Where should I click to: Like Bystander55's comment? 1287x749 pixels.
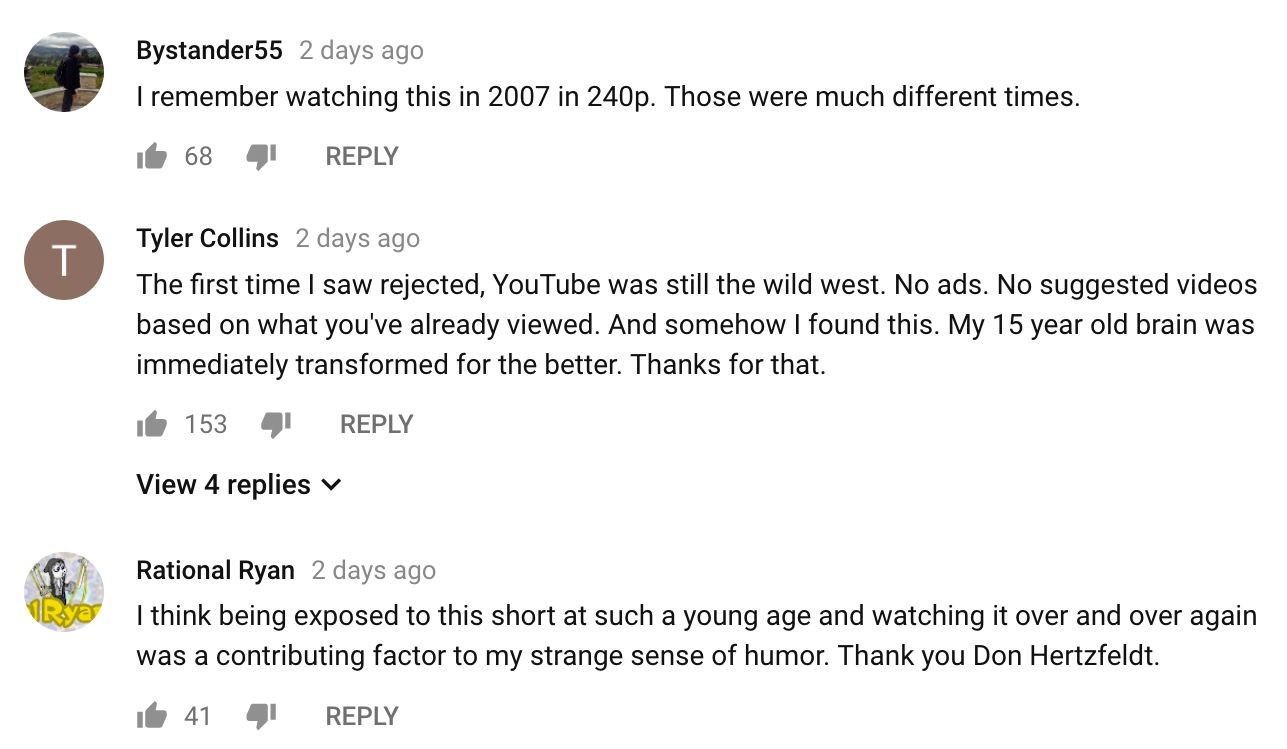(152, 156)
